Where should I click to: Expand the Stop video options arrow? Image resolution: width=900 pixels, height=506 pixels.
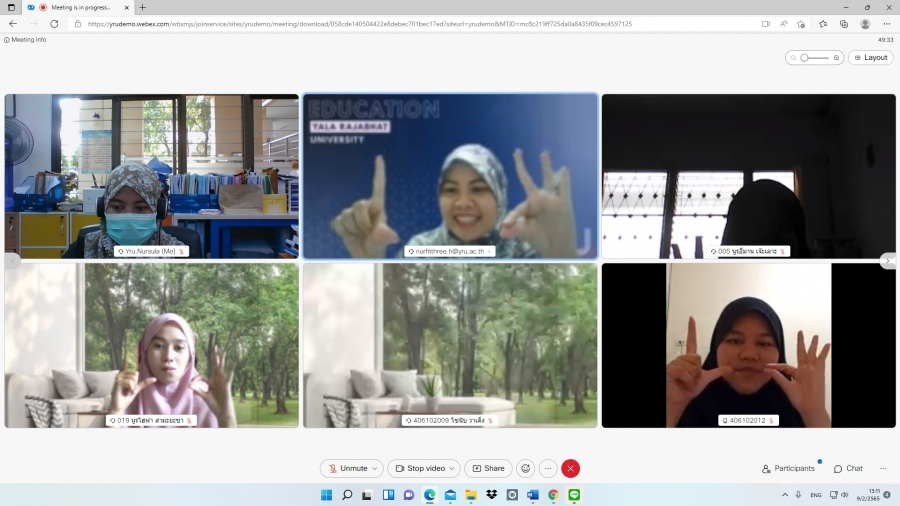click(452, 468)
